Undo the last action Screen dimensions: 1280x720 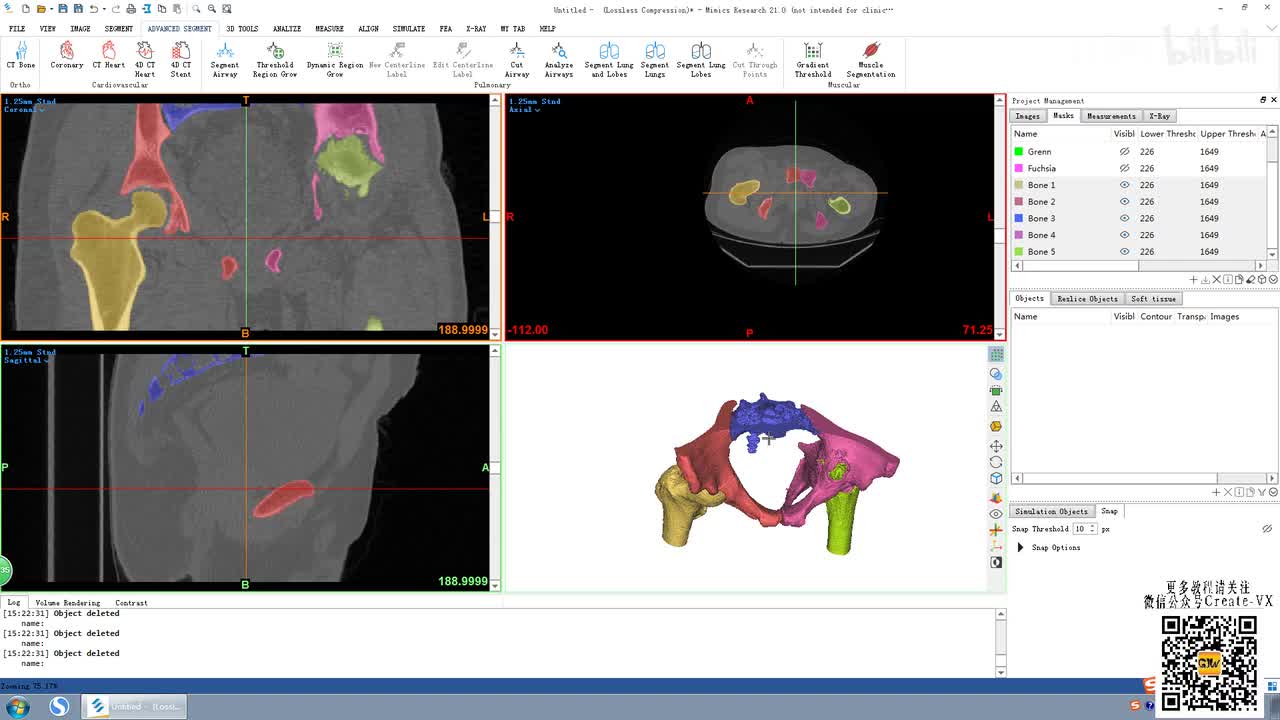(93, 9)
